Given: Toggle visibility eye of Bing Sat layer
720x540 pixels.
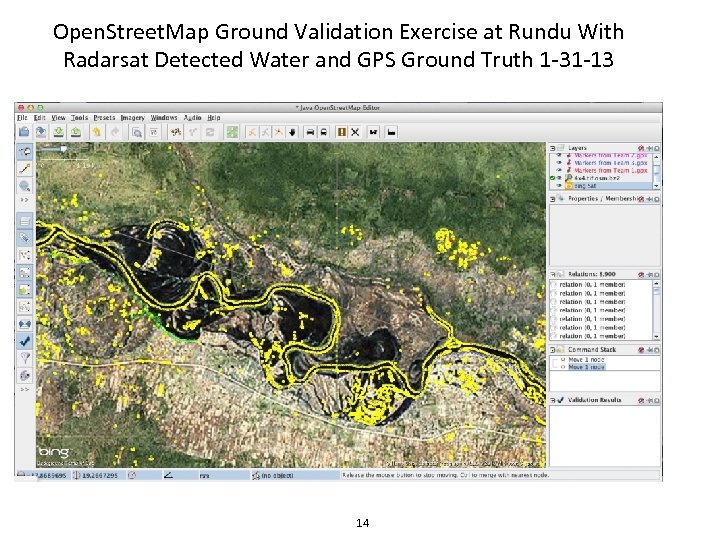Looking at the screenshot, I should pos(559,186).
